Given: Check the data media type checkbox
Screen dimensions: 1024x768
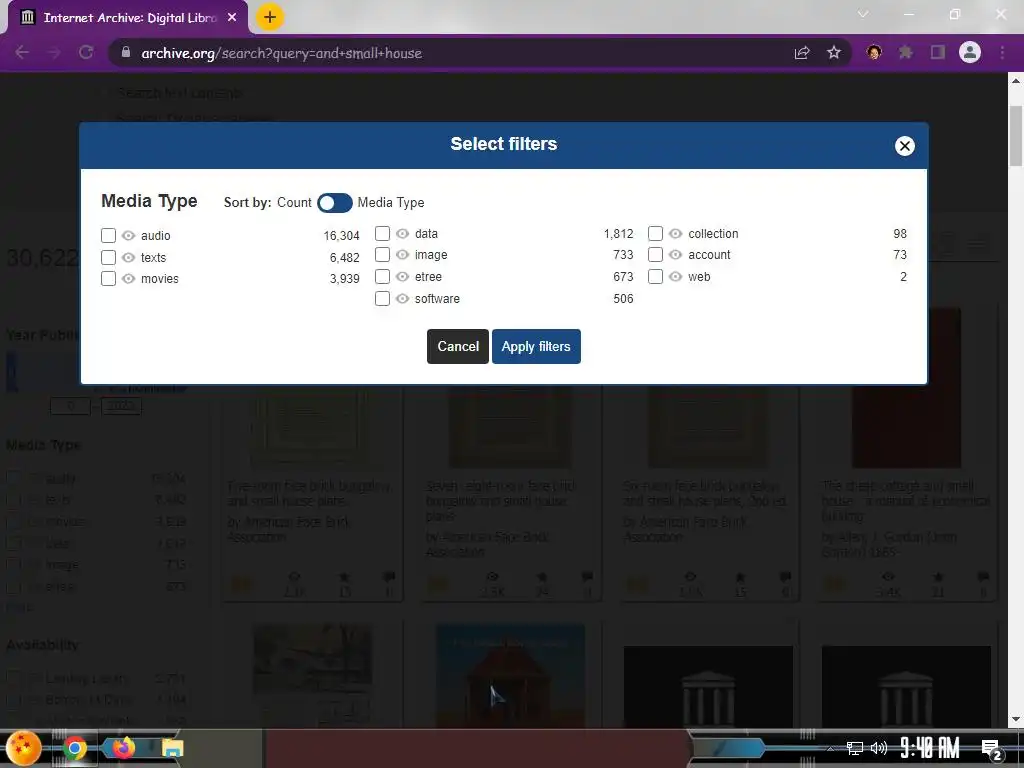Looking at the screenshot, I should 382,233.
